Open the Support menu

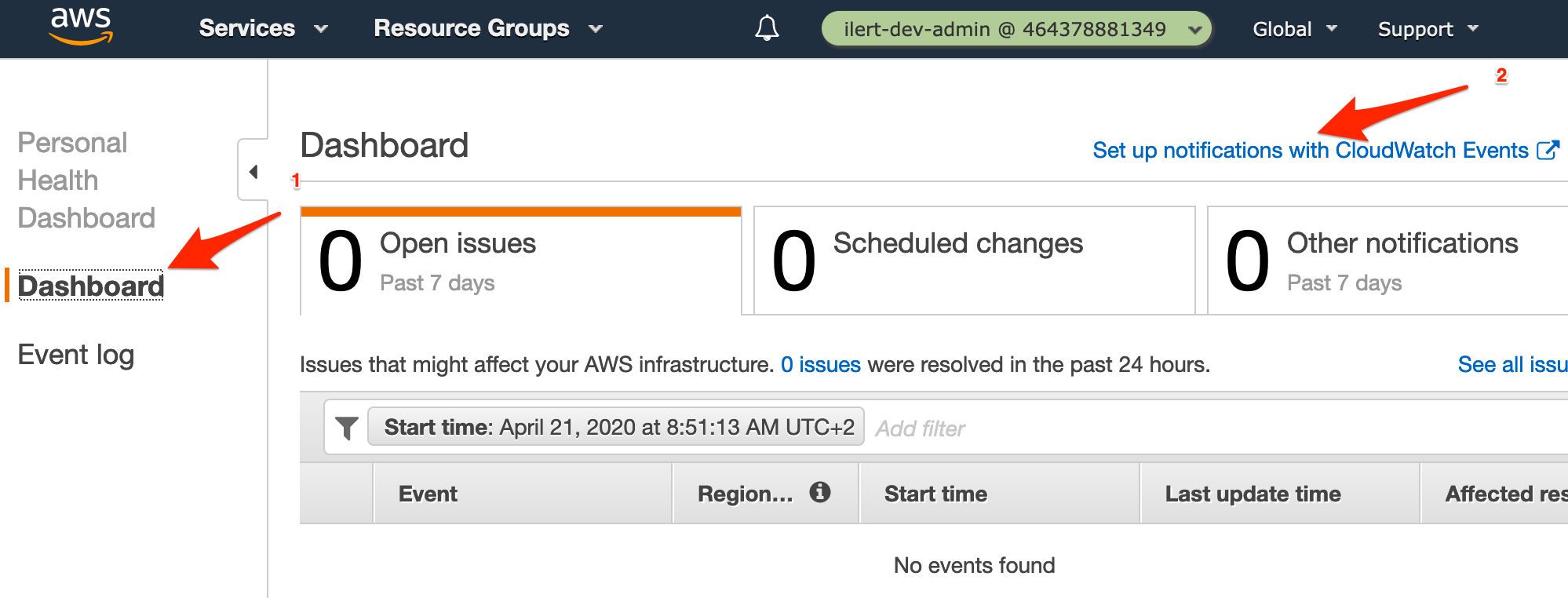(x=1428, y=29)
